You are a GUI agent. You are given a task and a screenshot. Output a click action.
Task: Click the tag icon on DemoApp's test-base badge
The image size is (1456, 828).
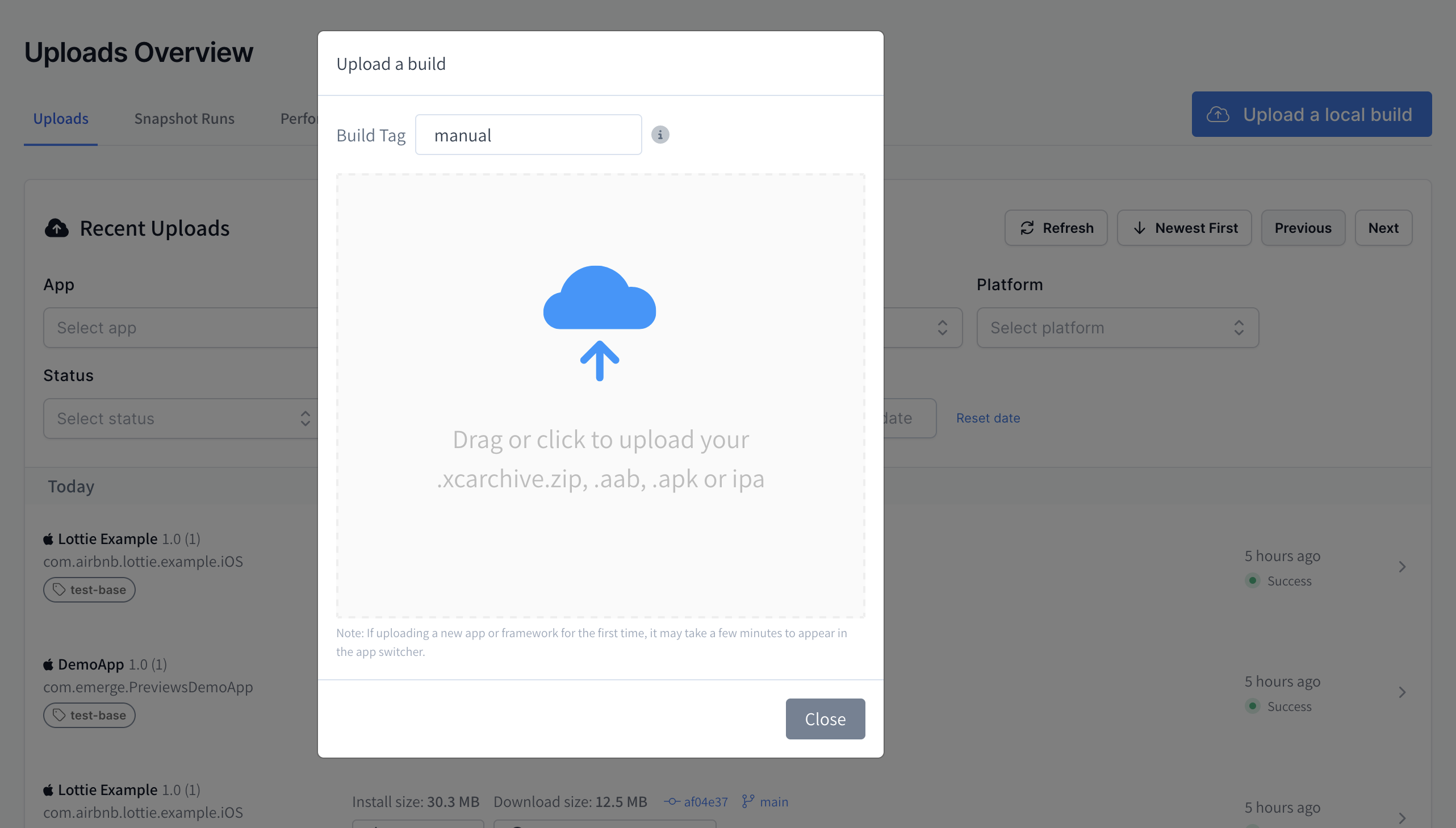coord(59,715)
